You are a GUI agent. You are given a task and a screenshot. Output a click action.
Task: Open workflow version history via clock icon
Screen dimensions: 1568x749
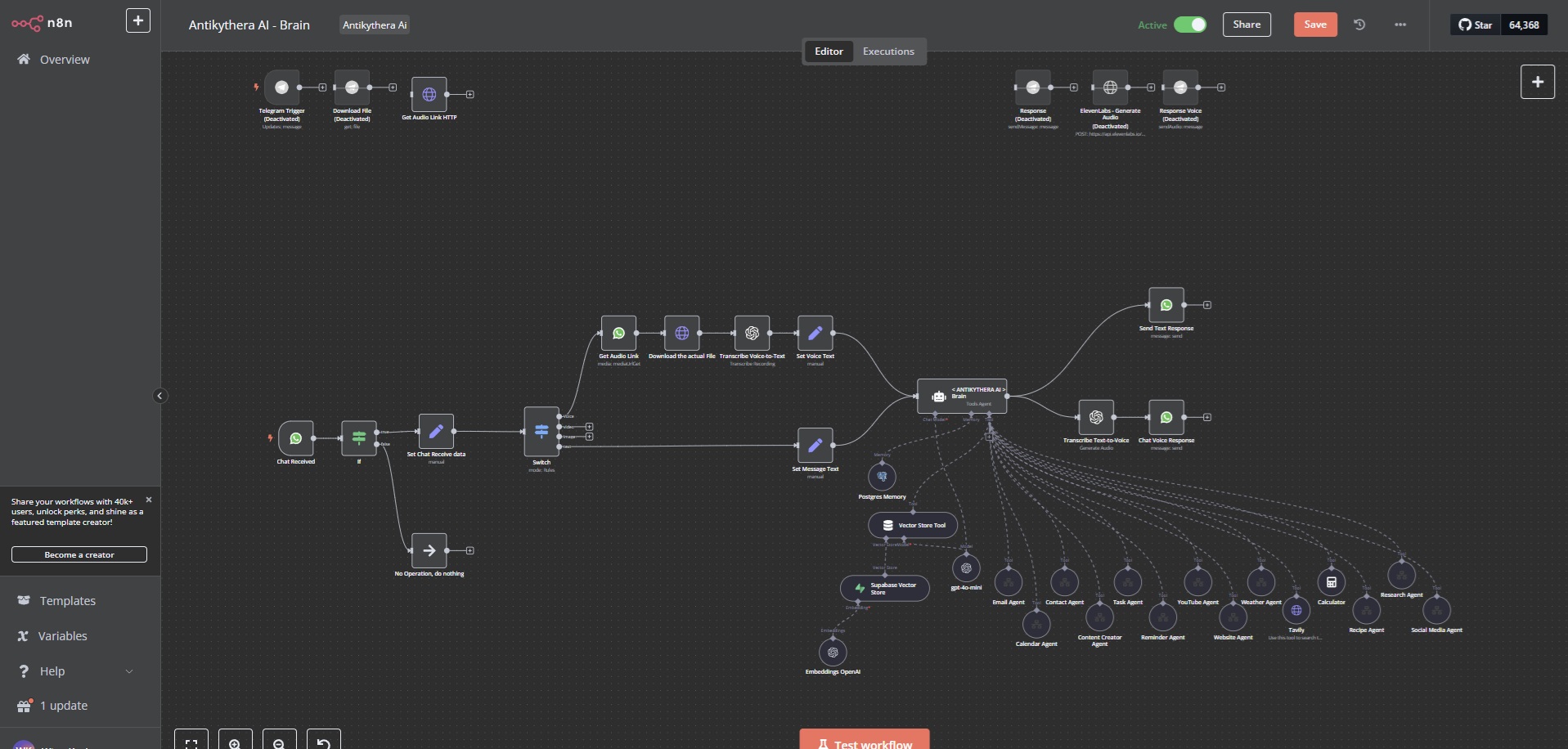tap(1359, 25)
